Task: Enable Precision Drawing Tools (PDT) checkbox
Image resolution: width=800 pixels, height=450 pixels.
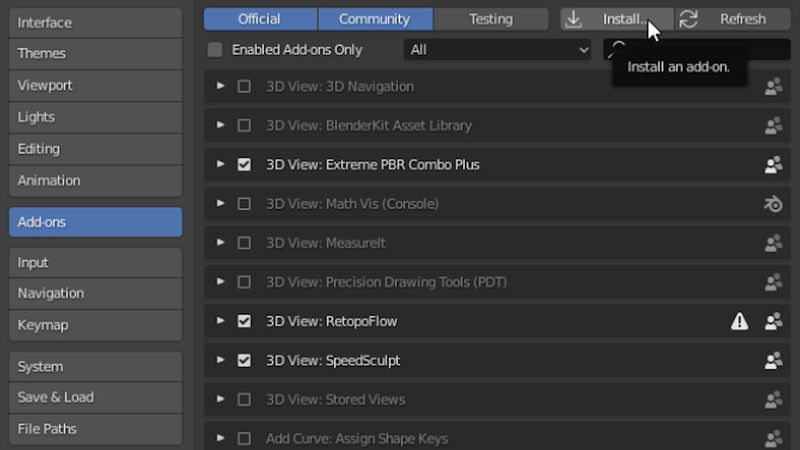Action: coord(244,282)
